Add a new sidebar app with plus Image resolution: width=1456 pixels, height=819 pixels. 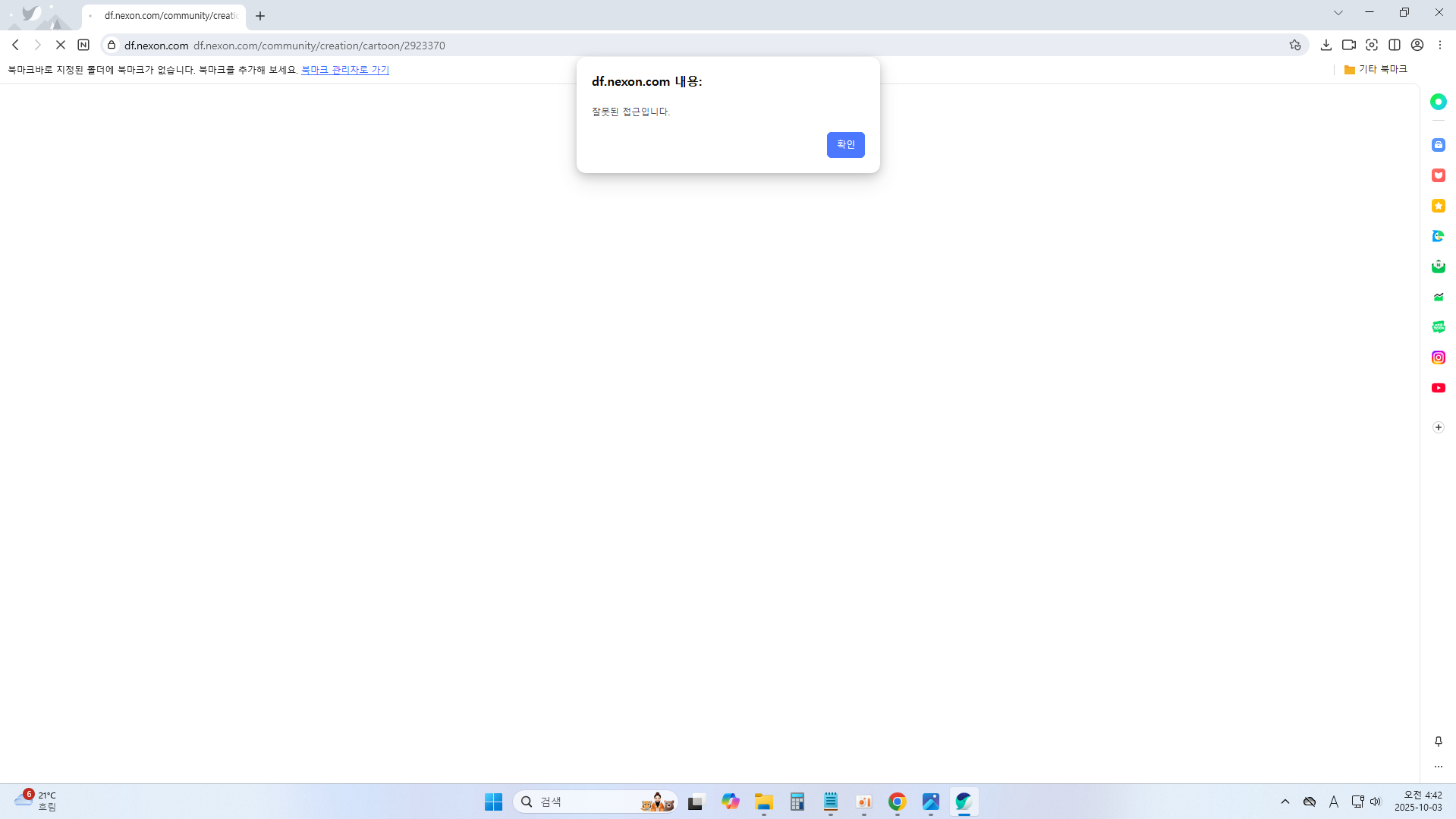coord(1438,427)
